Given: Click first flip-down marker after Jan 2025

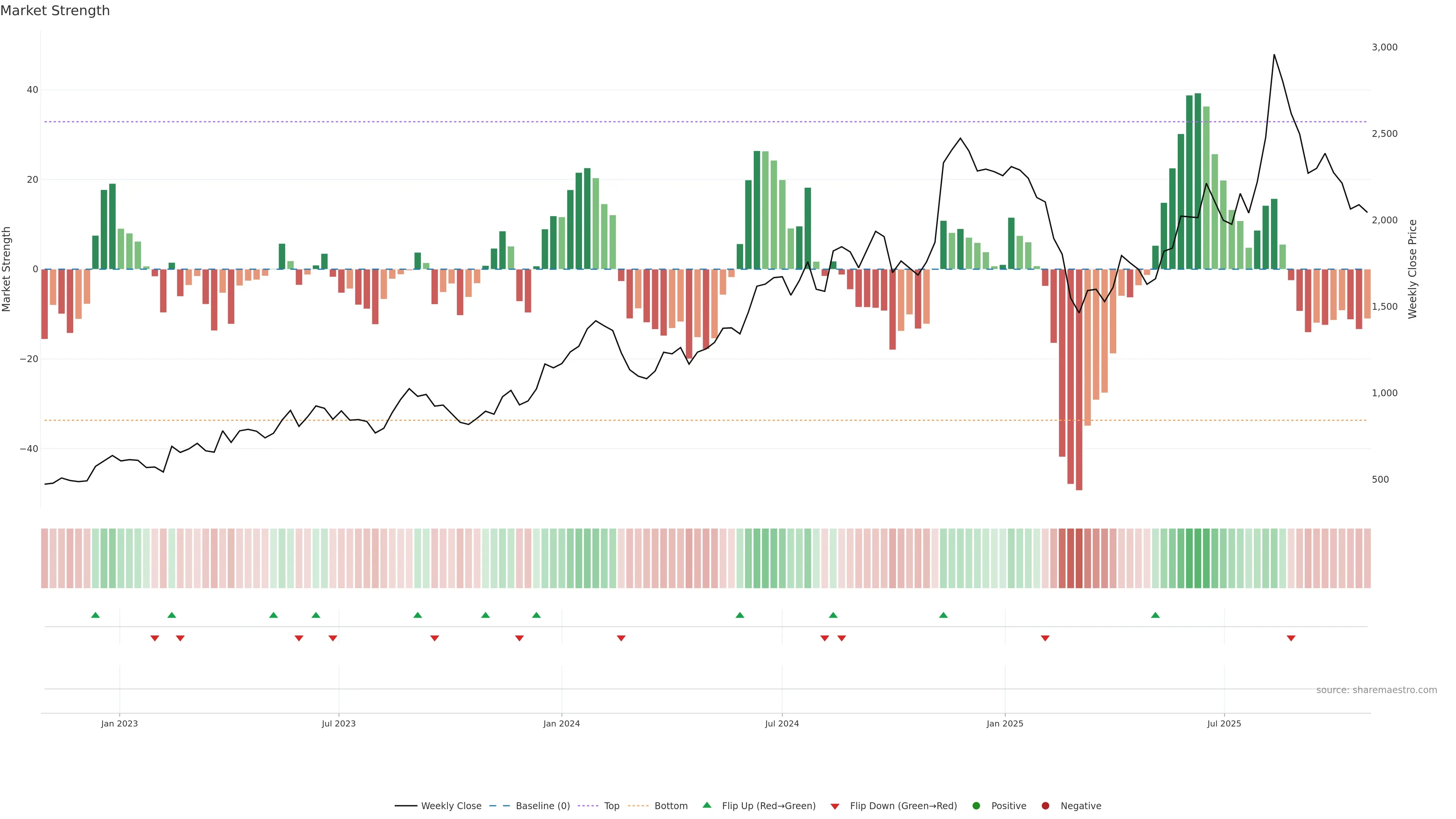Looking at the screenshot, I should tap(1045, 638).
